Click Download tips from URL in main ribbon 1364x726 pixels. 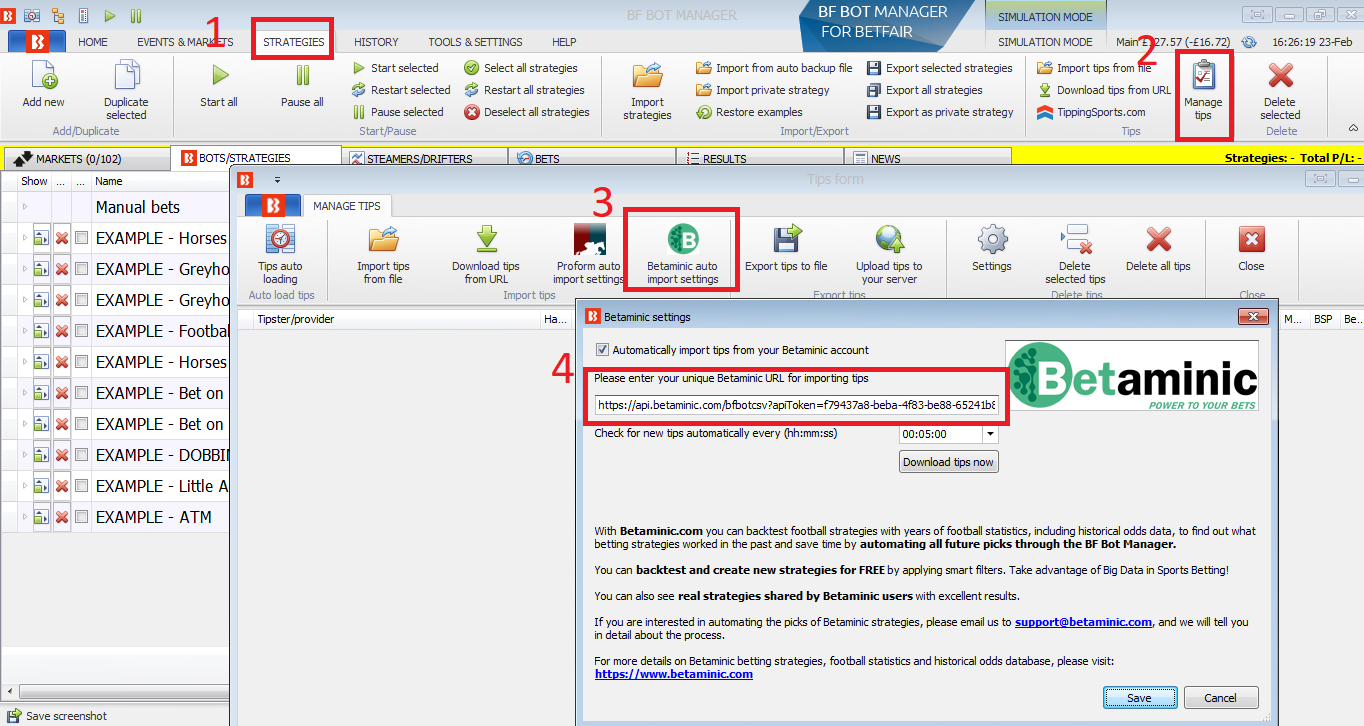coord(1104,90)
